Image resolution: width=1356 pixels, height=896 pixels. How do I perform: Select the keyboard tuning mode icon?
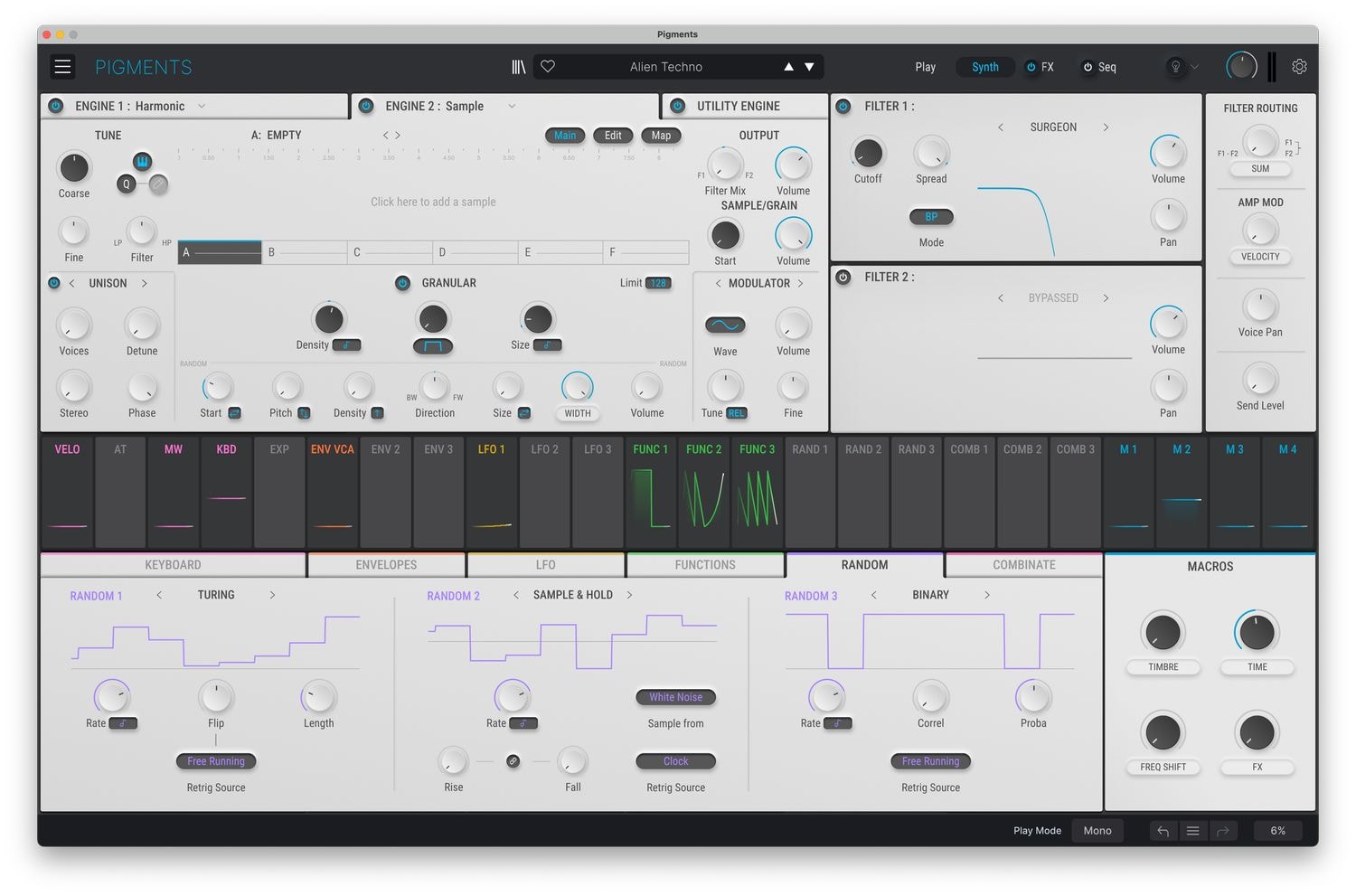(x=142, y=162)
